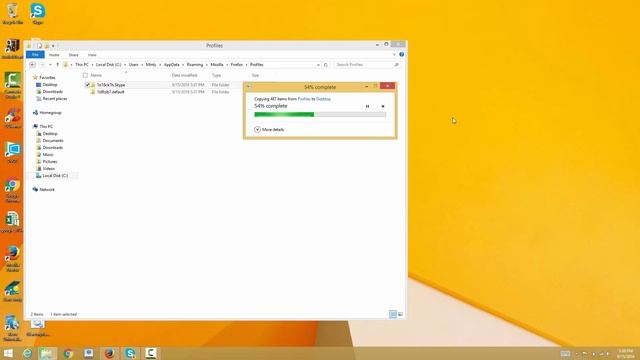The height and width of the screenshot is (360, 640).
Task: Sort by the Name column header
Action: 96,76
